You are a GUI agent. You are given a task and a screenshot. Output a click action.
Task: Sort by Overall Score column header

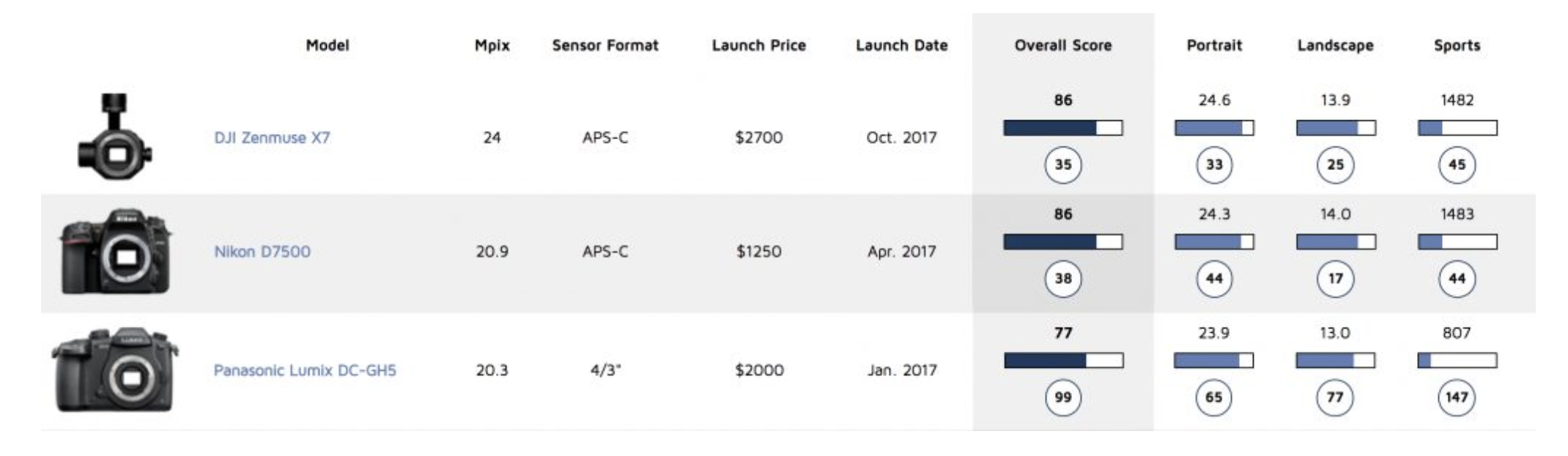click(1062, 45)
